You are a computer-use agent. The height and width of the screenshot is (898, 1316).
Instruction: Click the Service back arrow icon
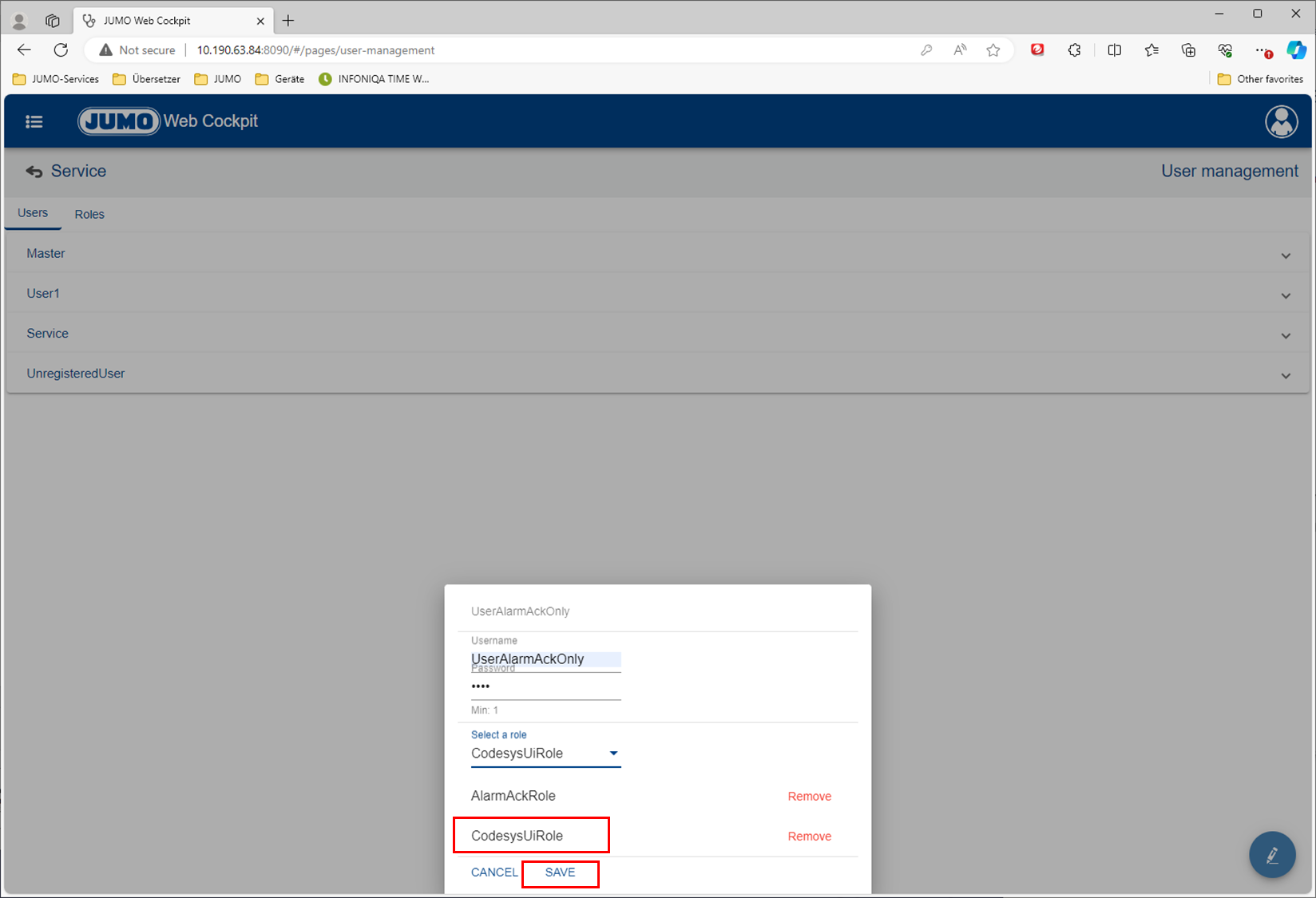pos(34,172)
